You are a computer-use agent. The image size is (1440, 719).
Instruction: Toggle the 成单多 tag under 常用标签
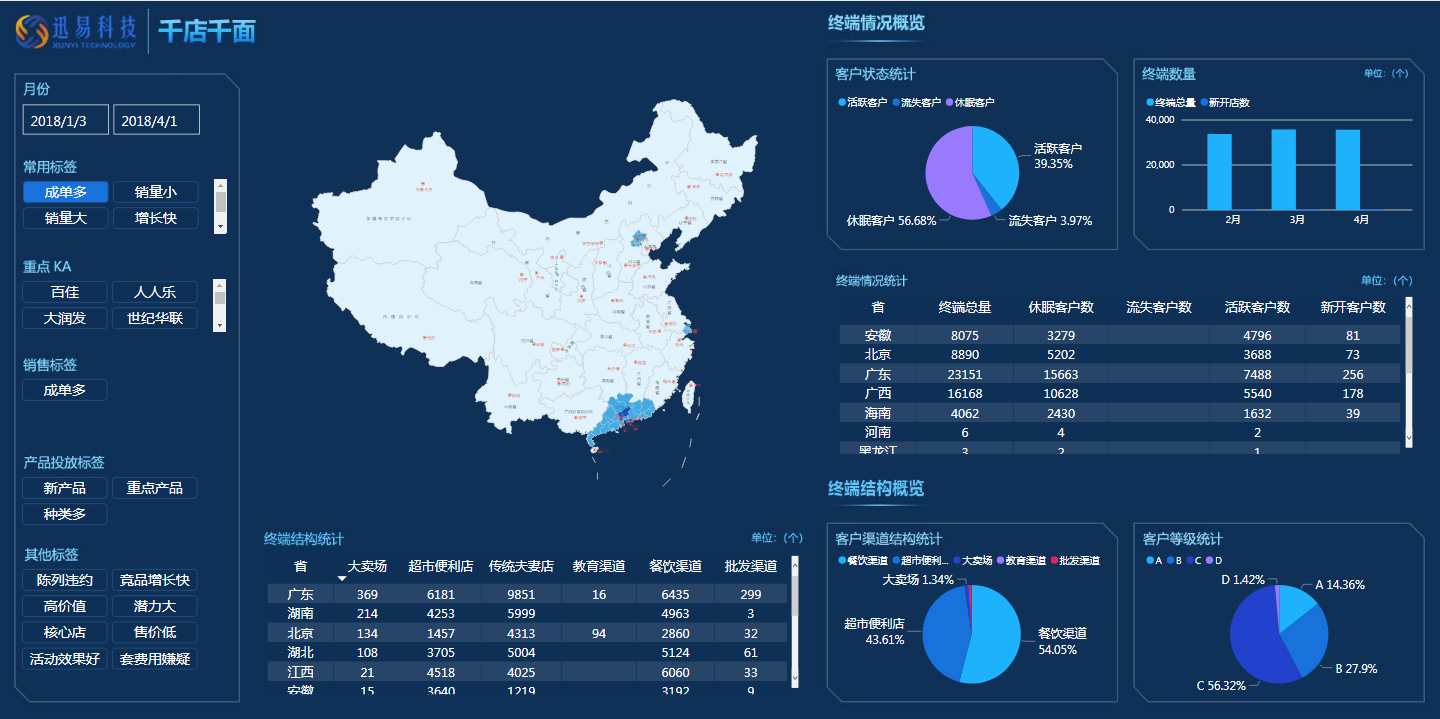pyautogui.click(x=65, y=192)
